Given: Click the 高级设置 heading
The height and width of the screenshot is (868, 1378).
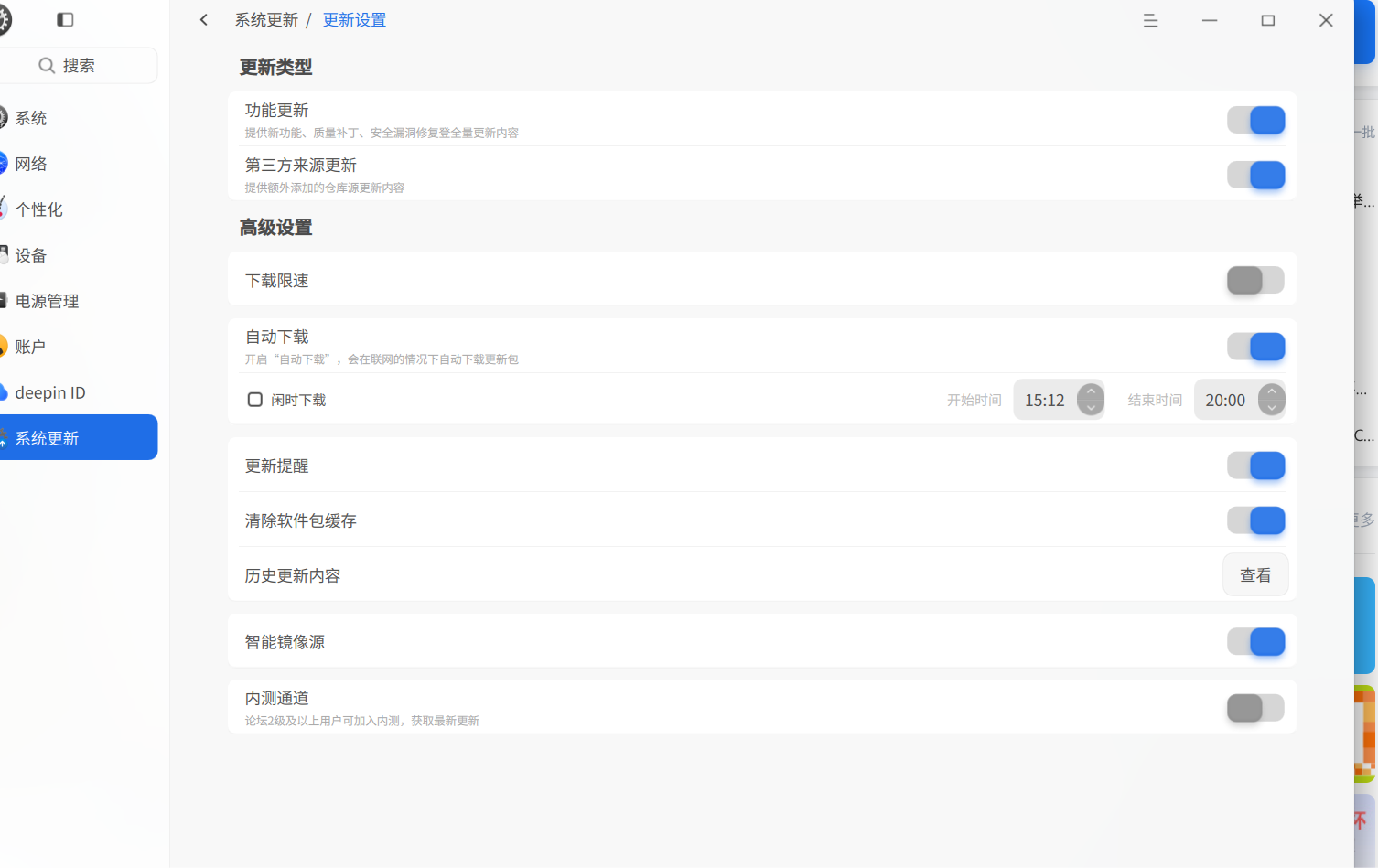Looking at the screenshot, I should 275,227.
